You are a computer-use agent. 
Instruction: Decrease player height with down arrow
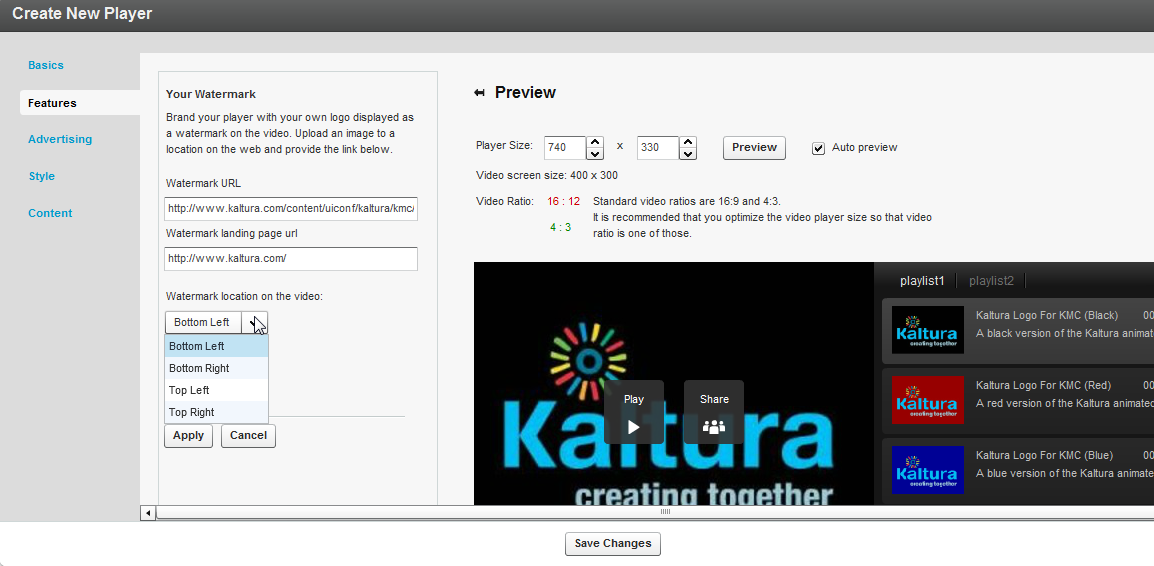(x=688, y=154)
